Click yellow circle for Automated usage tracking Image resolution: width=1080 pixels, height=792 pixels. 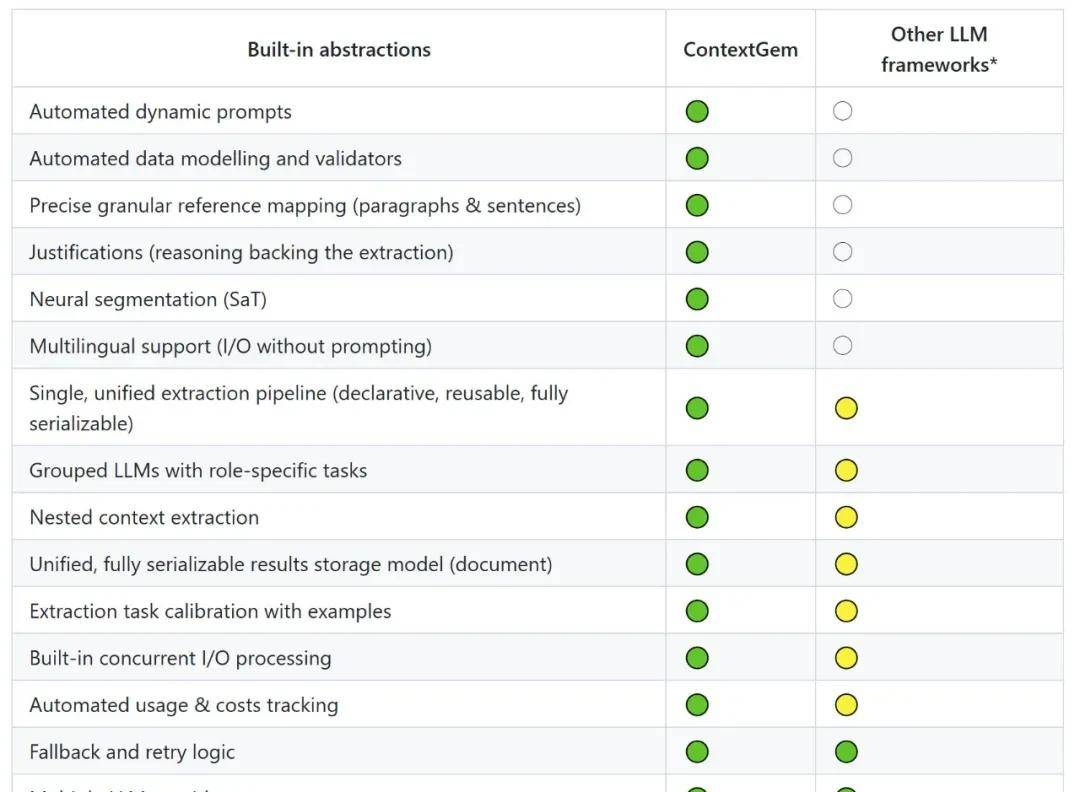pos(846,705)
